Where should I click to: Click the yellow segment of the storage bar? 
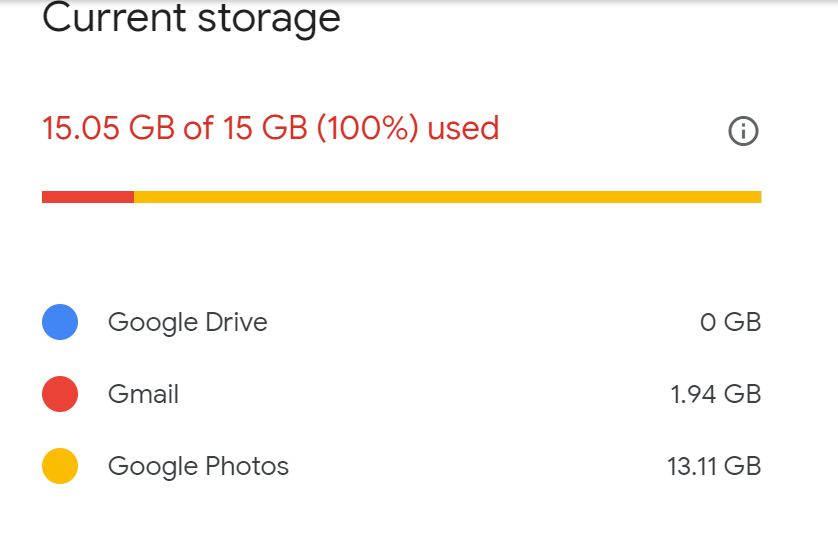pos(447,197)
